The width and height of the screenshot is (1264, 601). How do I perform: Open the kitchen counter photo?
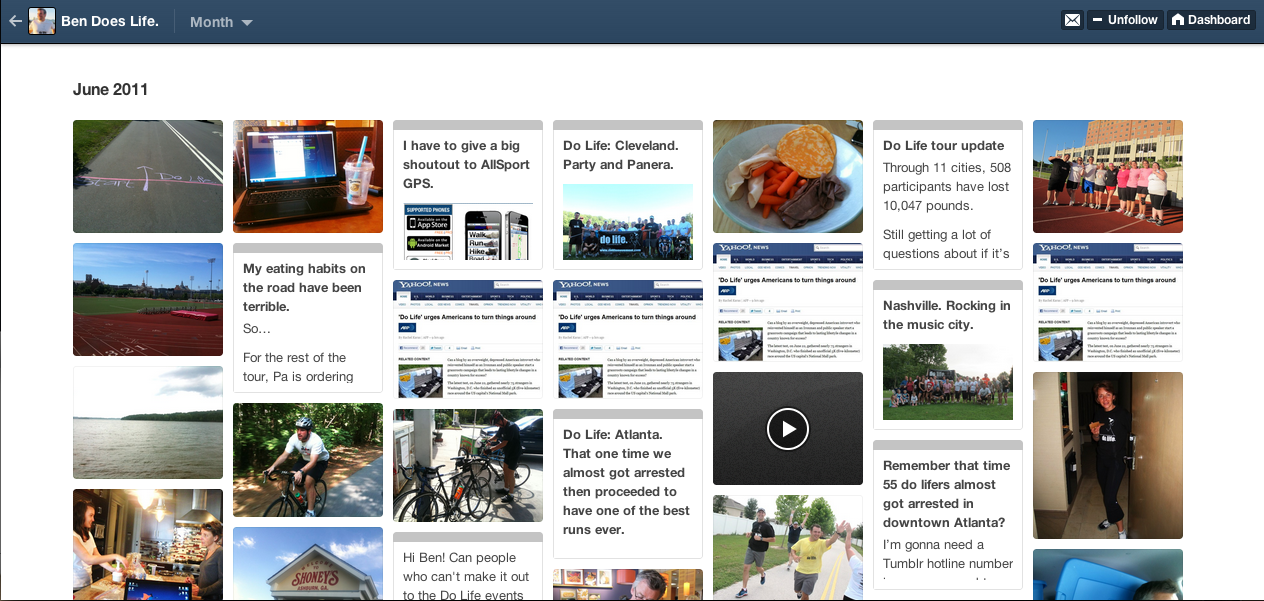(x=148, y=545)
